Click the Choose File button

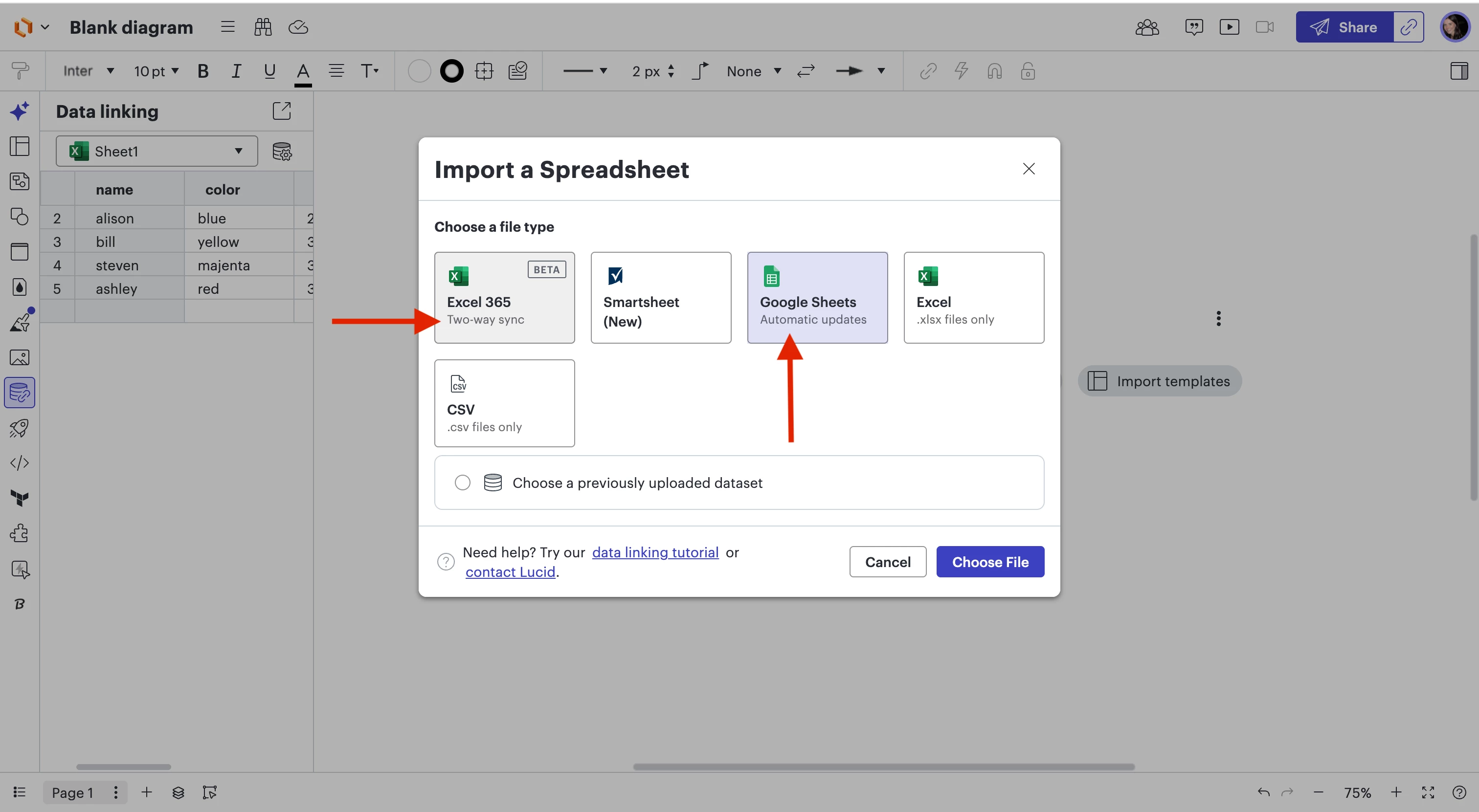coord(990,562)
